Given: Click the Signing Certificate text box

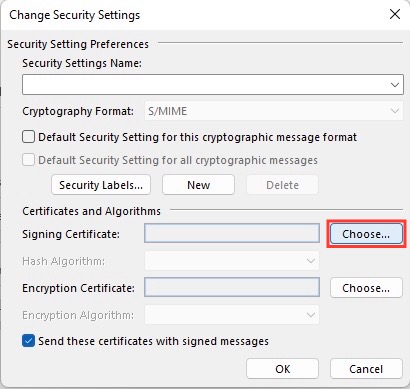Looking at the screenshot, I should (232, 233).
